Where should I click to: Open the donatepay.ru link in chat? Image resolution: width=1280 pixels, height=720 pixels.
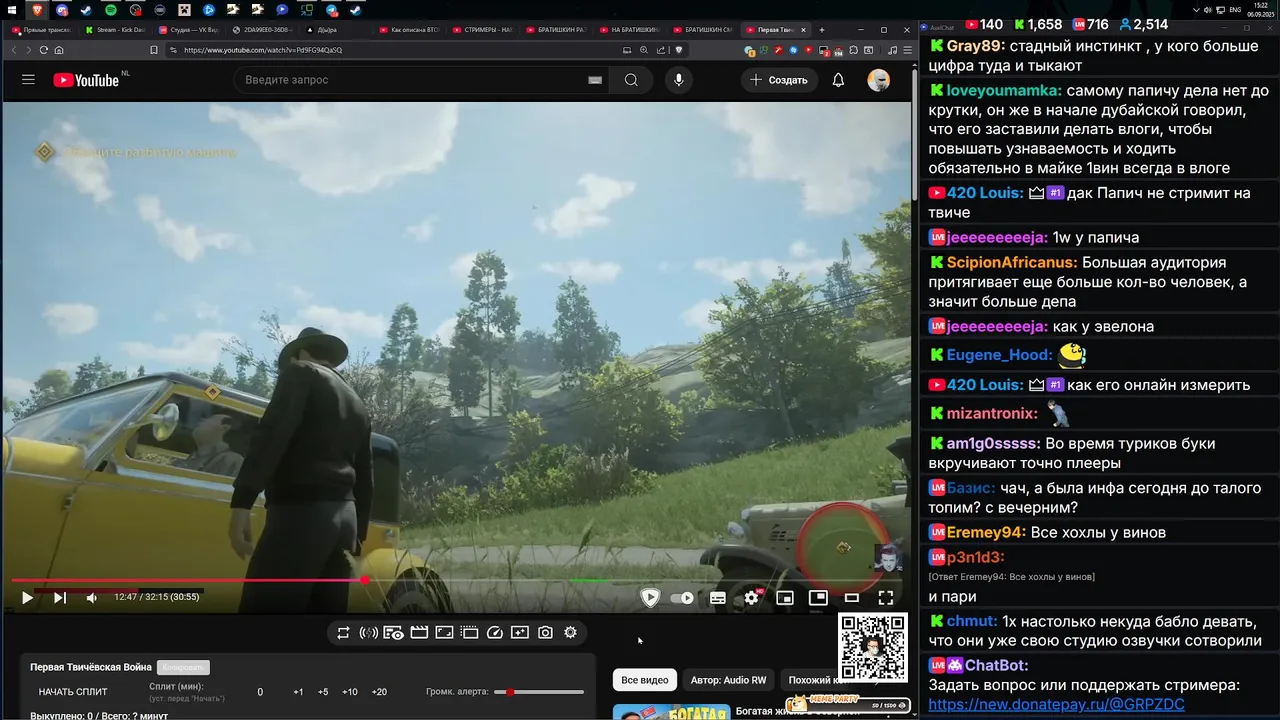click(x=1056, y=704)
